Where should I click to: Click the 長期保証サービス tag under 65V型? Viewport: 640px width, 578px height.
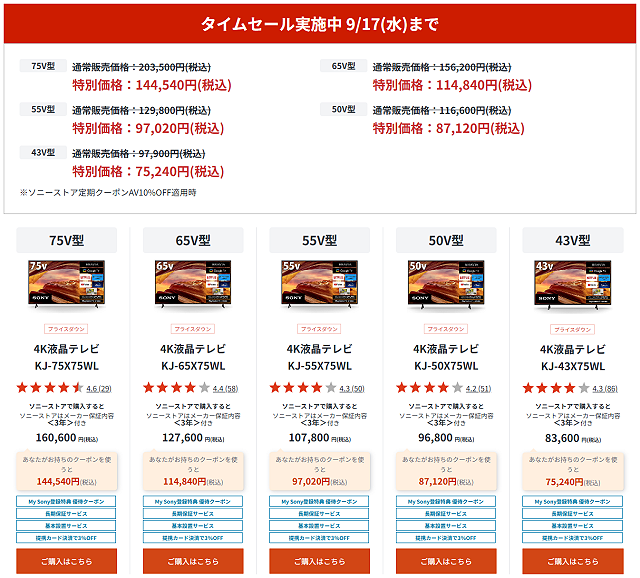[x=193, y=514]
